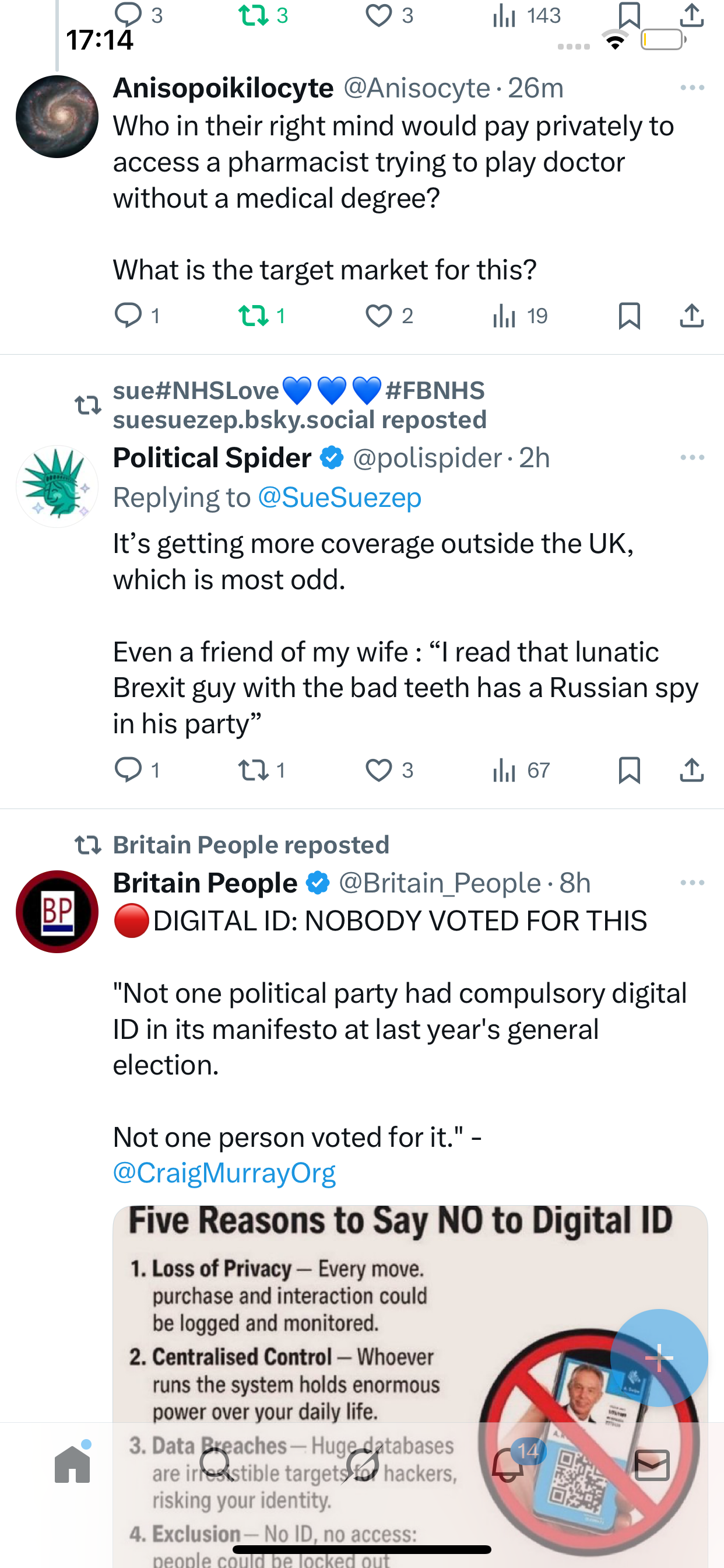Image resolution: width=724 pixels, height=1568 pixels.
Task: Share Political Spider's post
Action: [x=692, y=770]
